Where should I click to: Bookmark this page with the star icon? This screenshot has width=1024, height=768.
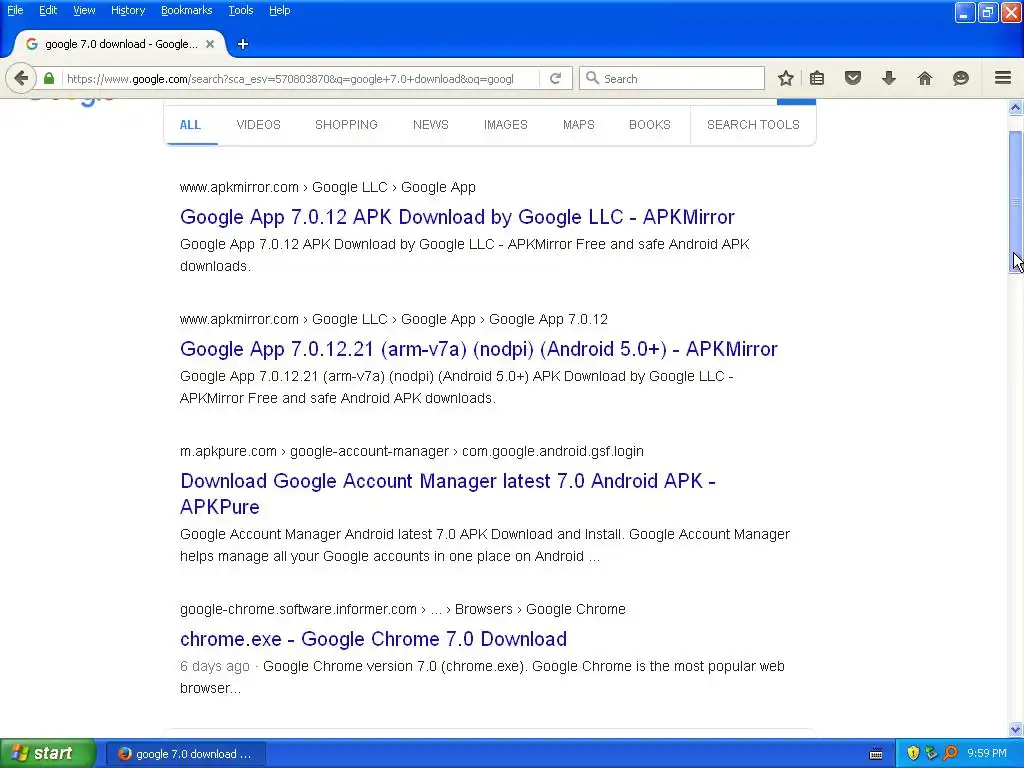tap(786, 78)
